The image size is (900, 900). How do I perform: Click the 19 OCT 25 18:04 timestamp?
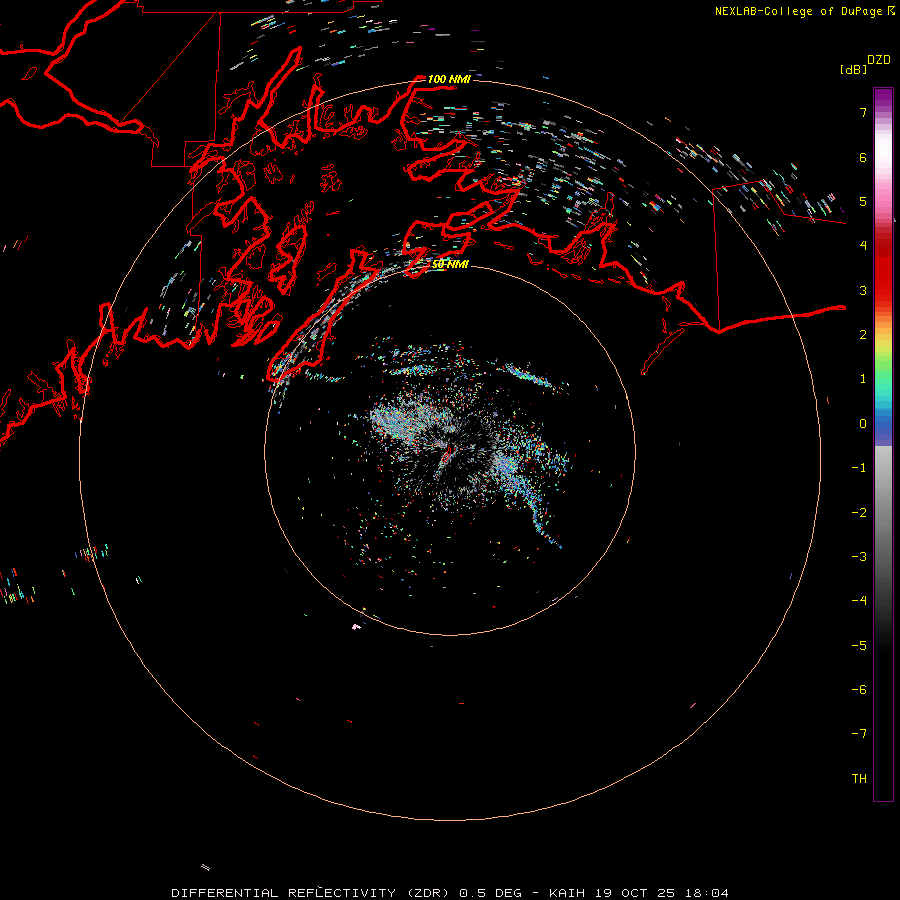click(662, 893)
